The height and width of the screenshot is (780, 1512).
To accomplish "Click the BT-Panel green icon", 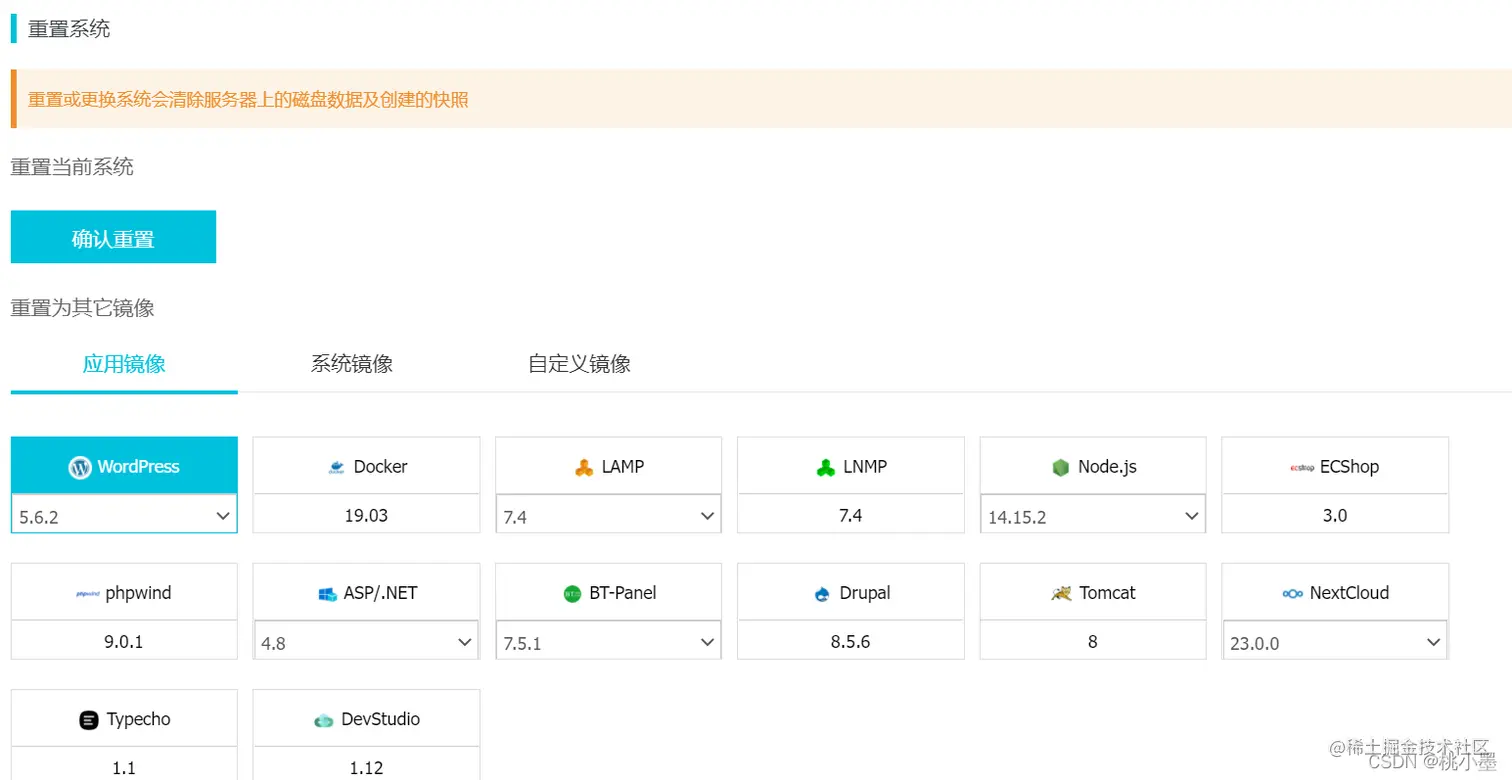I will click(572, 594).
